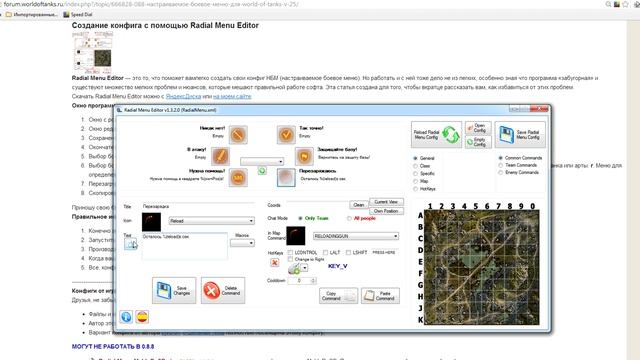This screenshot has height=360, width=640.
Task: Click the browser address bar
Action: [x=302, y=4]
